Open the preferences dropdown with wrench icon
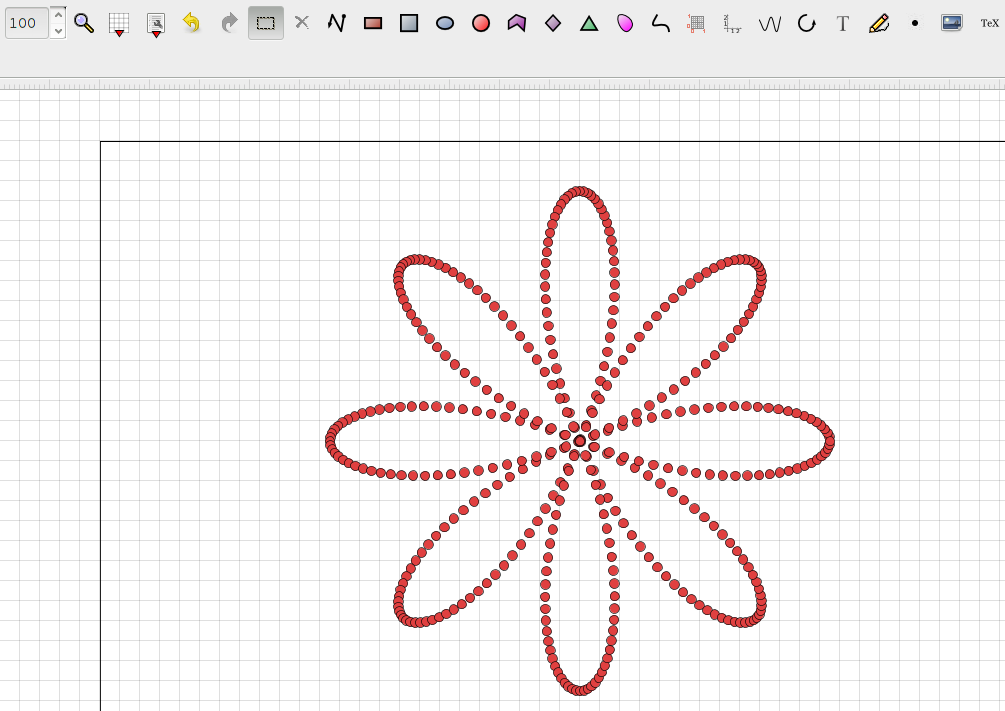The width and height of the screenshot is (1005, 711). (x=156, y=24)
